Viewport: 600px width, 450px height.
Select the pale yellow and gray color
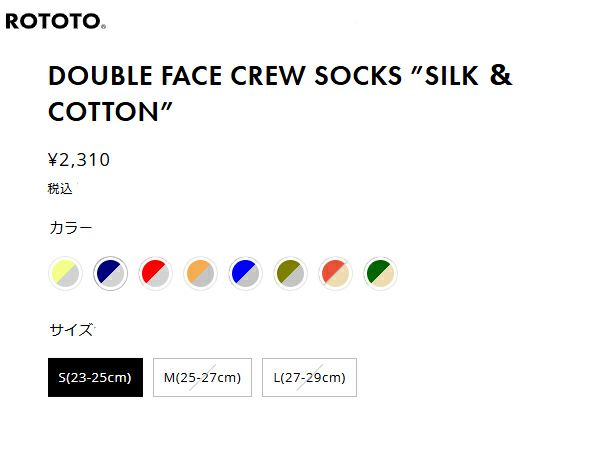coord(65,272)
